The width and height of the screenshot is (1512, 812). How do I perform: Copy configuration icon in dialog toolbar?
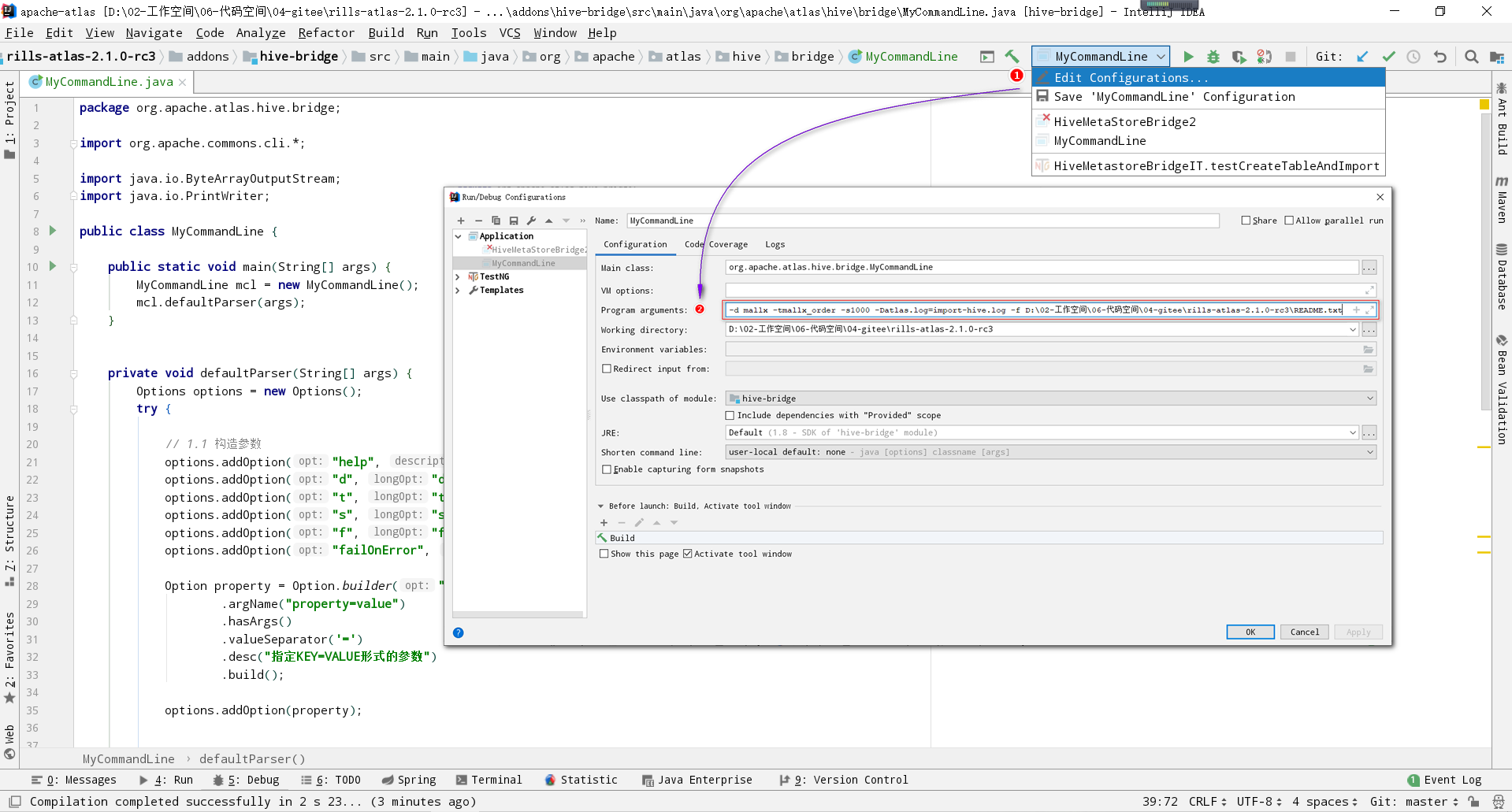point(496,221)
